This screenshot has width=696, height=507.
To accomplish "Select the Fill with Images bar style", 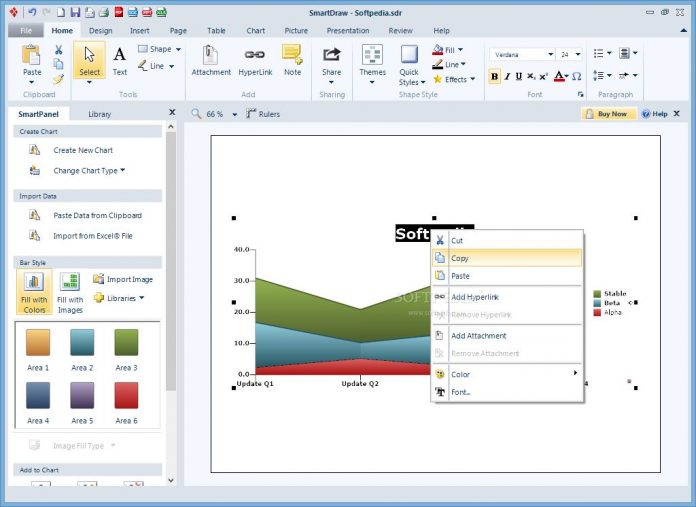I will click(70, 293).
